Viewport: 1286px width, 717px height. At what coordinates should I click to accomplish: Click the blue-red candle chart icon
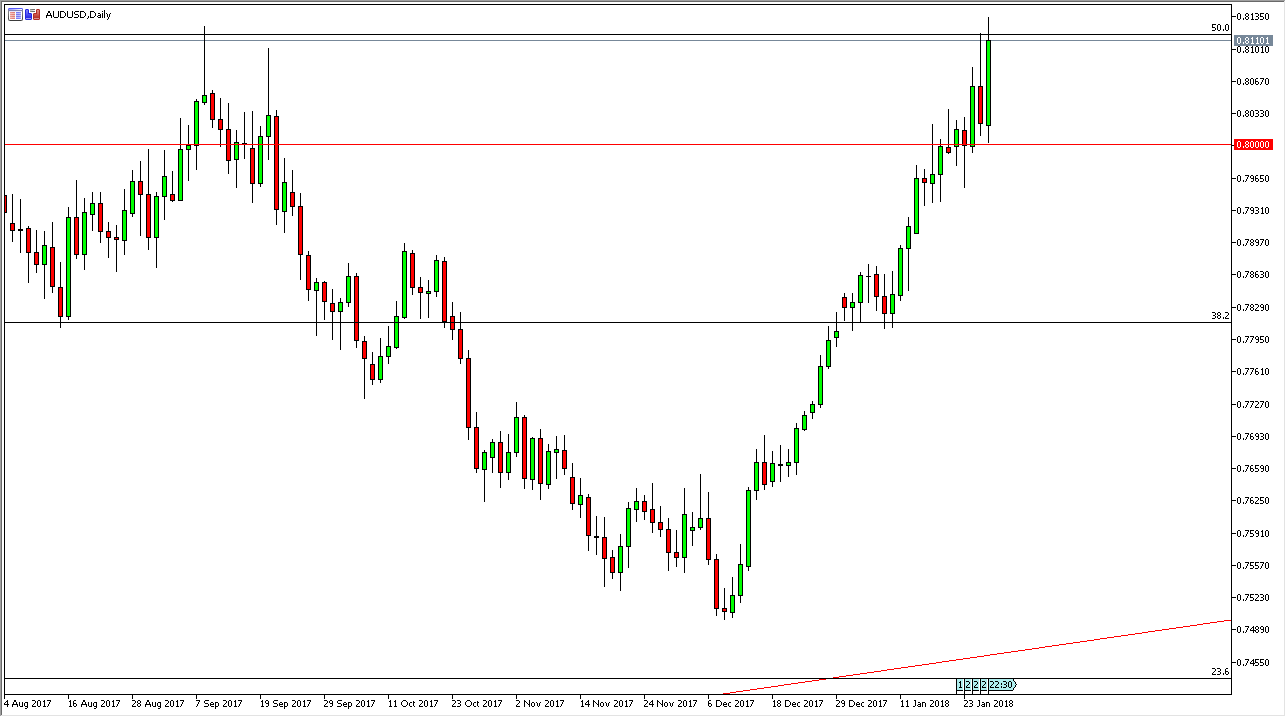31,14
